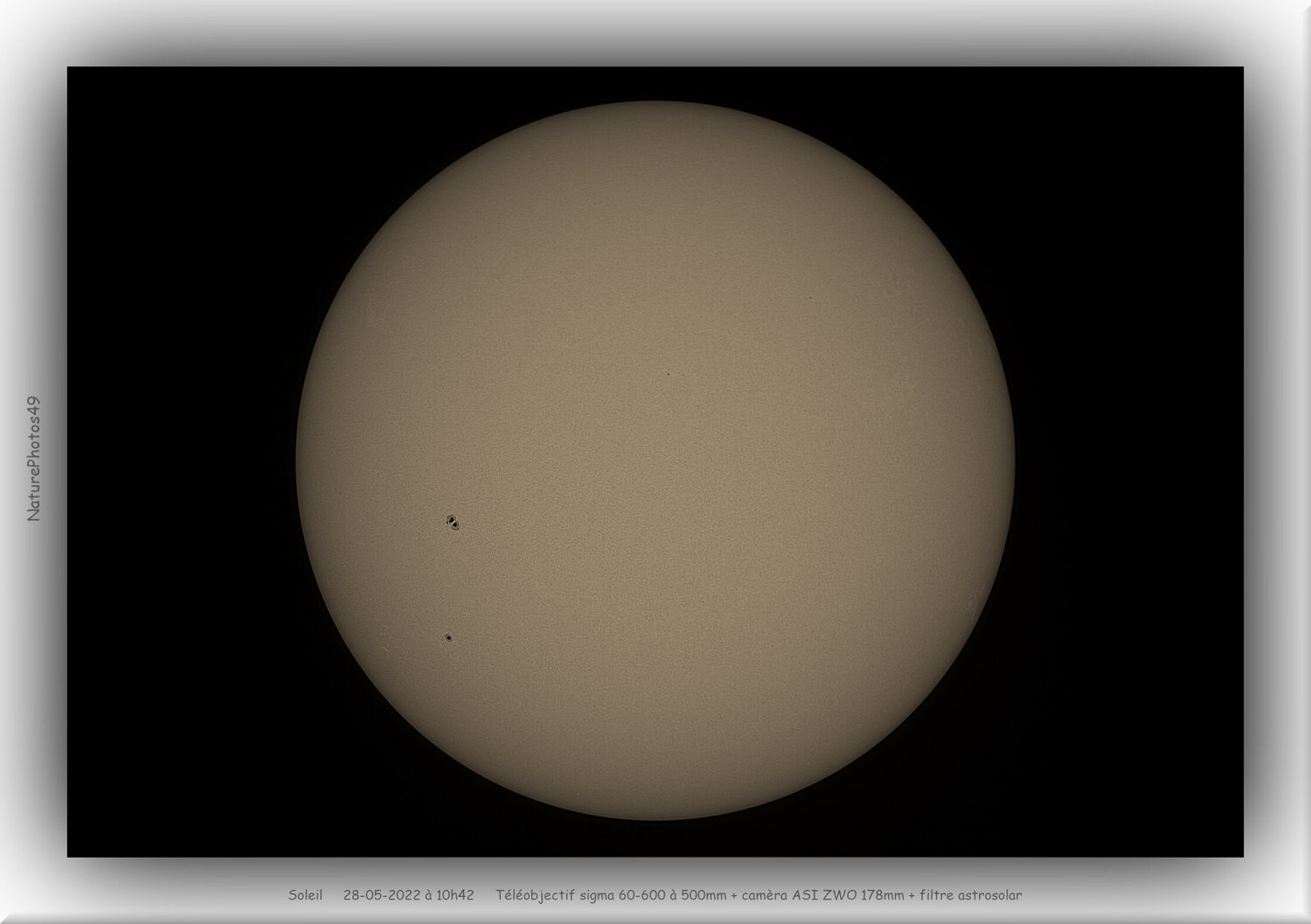Click the tiny dark spot near disk center

669,374
